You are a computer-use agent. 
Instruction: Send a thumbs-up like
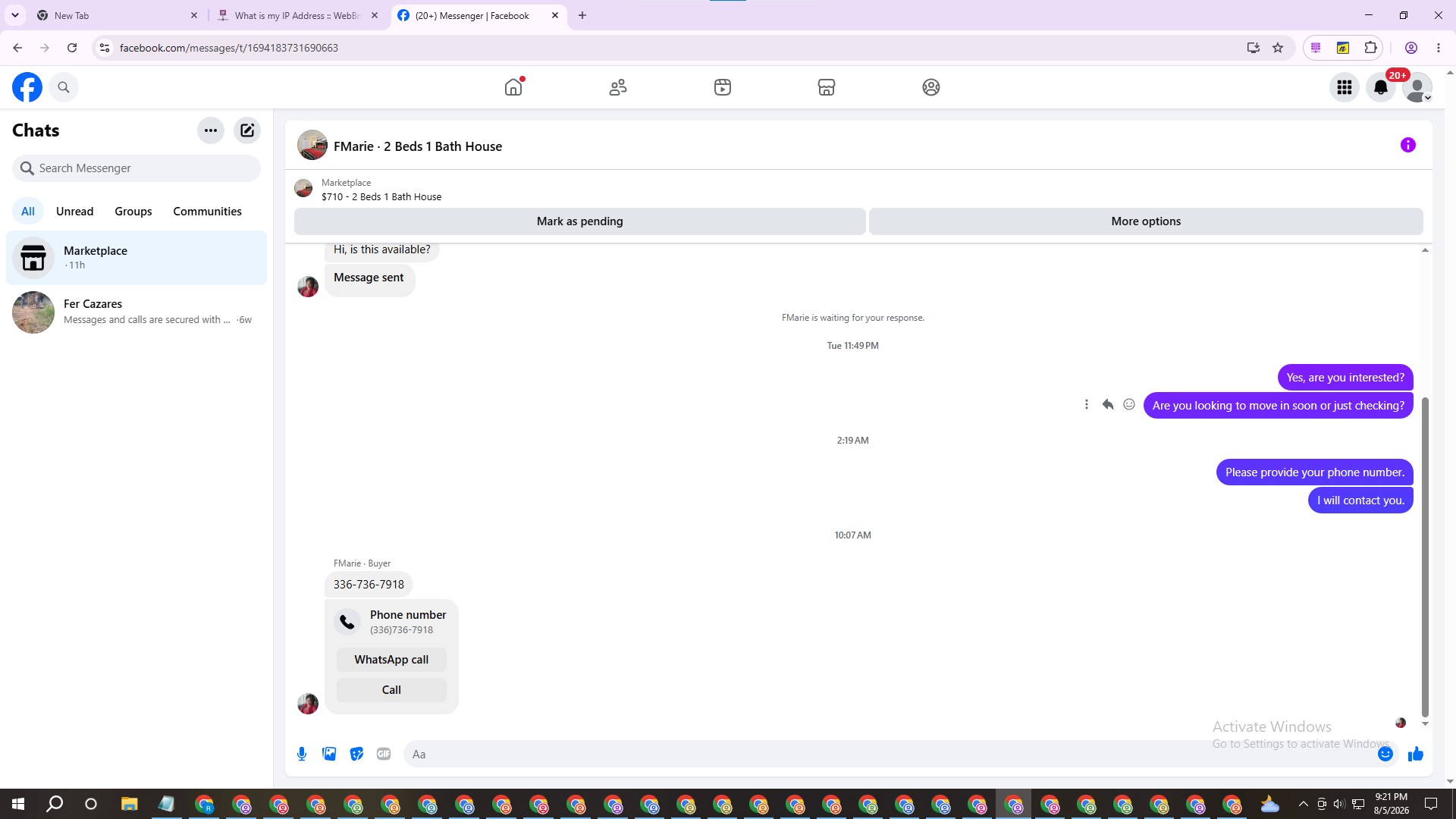1416,754
